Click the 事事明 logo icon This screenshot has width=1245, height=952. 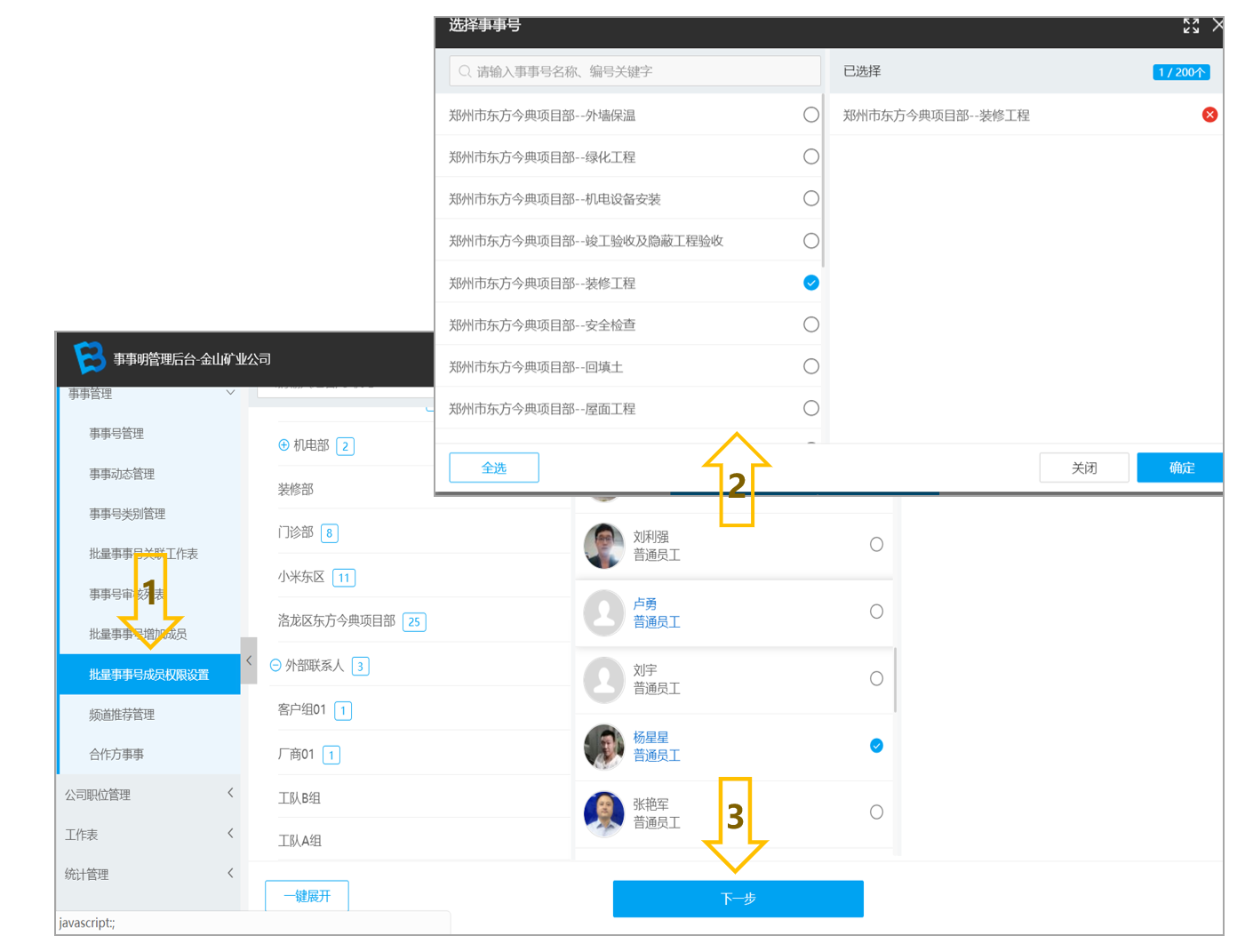click(x=89, y=357)
